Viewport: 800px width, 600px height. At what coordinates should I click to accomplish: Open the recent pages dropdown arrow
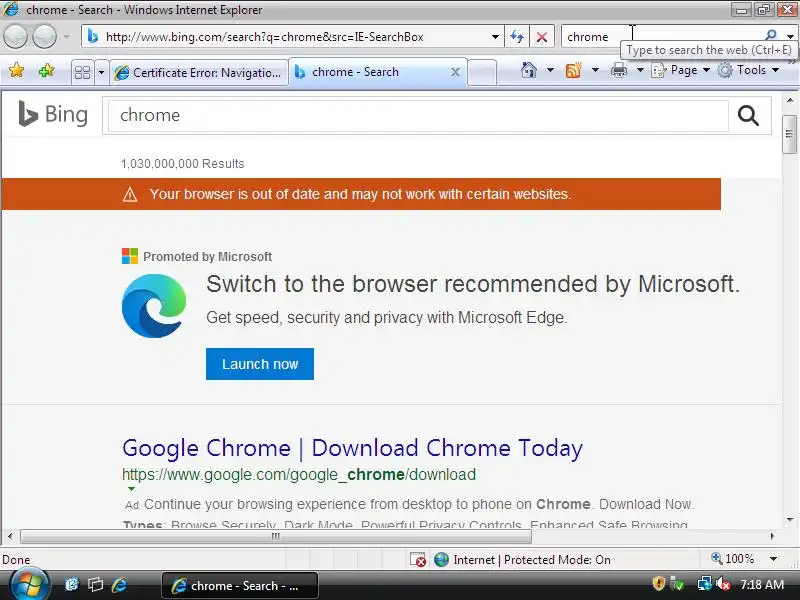click(x=66, y=37)
